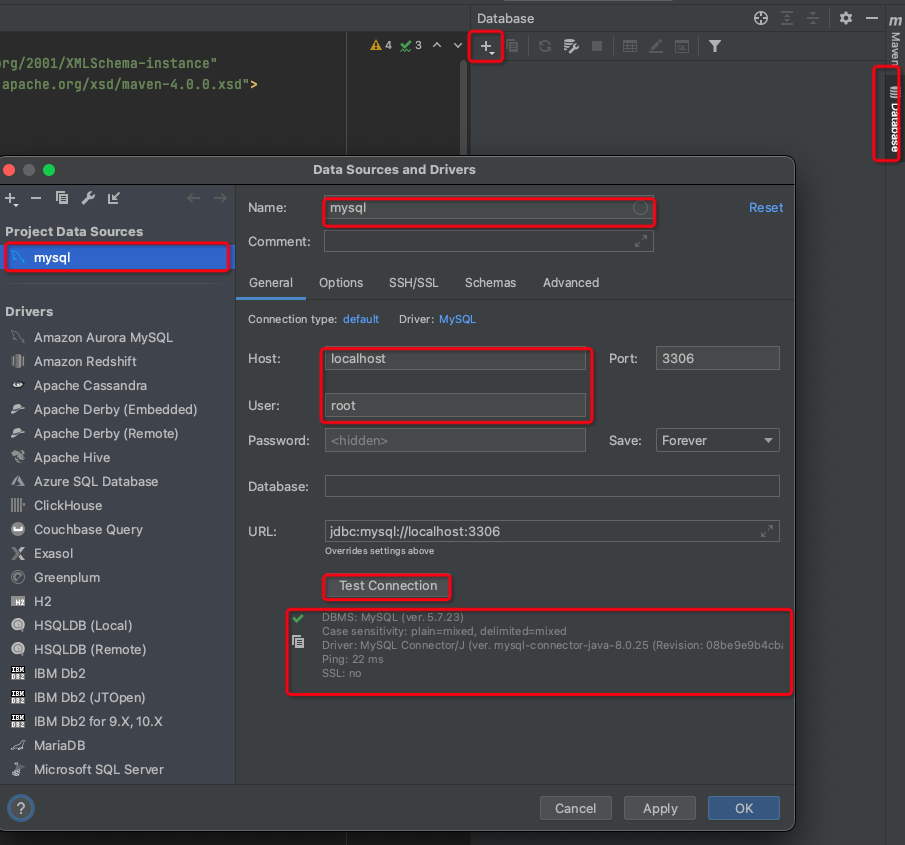Open the query console icon in Database toolbar

[x=682, y=46]
